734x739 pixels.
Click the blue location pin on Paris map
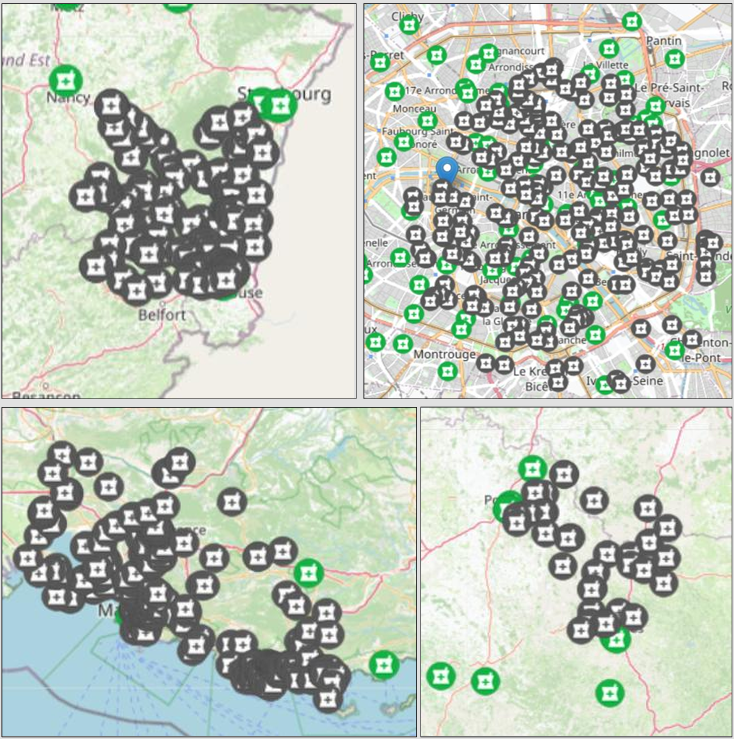448,170
